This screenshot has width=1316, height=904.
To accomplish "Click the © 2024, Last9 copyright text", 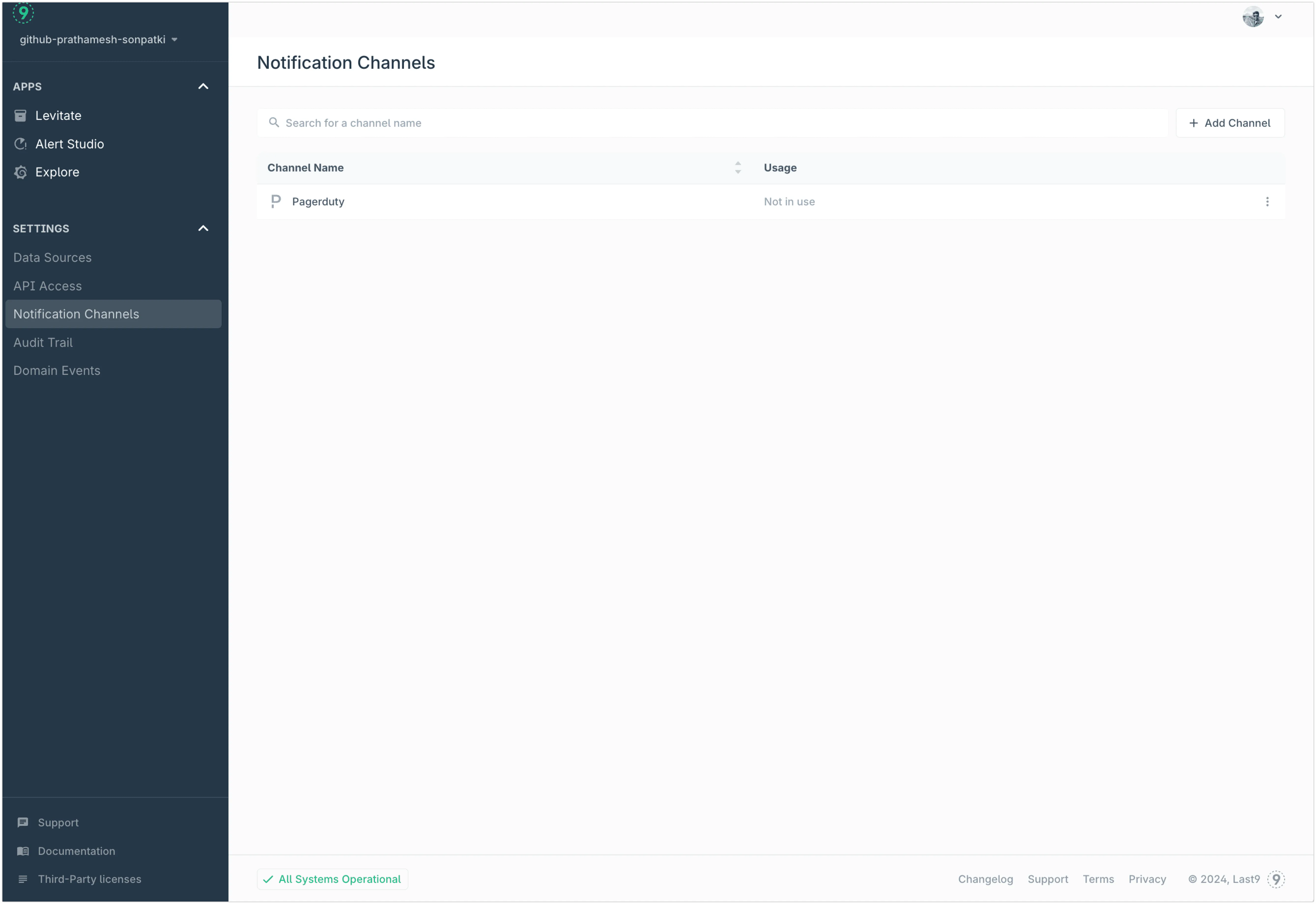I will [1224, 879].
